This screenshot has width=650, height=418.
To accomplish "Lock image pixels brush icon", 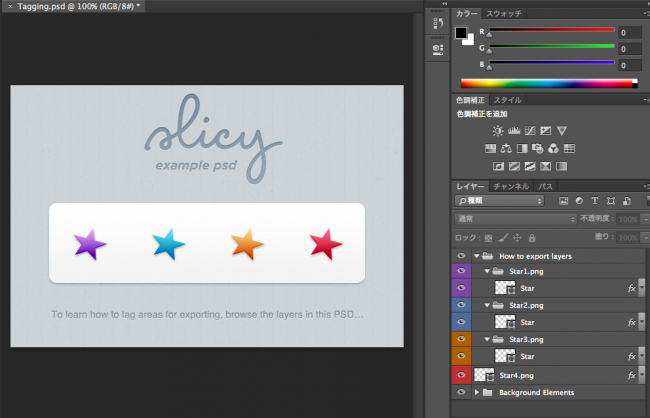I will [x=503, y=238].
